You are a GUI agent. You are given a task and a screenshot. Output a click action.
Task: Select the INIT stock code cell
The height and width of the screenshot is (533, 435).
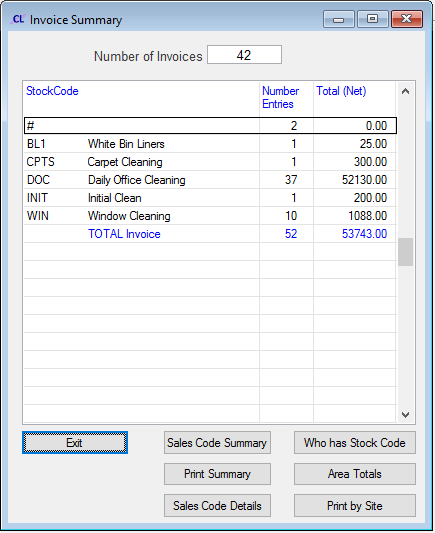[x=37, y=198]
